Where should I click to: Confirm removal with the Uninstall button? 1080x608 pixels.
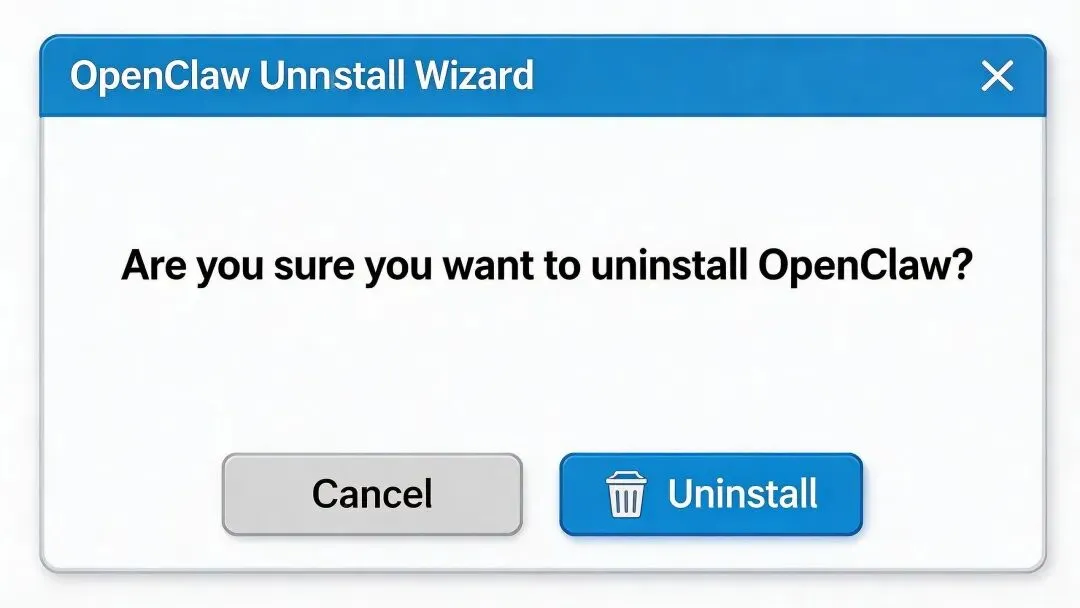(x=711, y=494)
